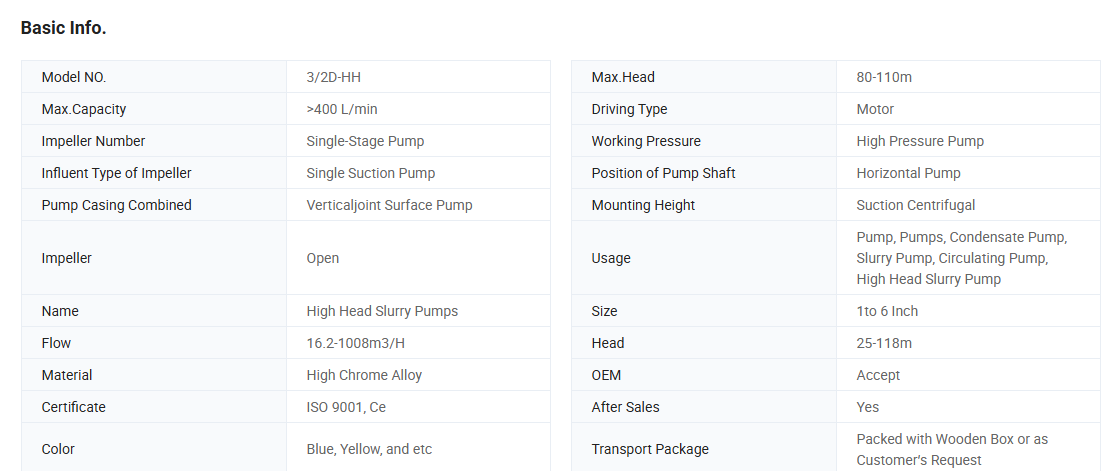This screenshot has height=471, width=1106.
Task: Select the 1to 6 Inch size value
Action: [x=887, y=311]
